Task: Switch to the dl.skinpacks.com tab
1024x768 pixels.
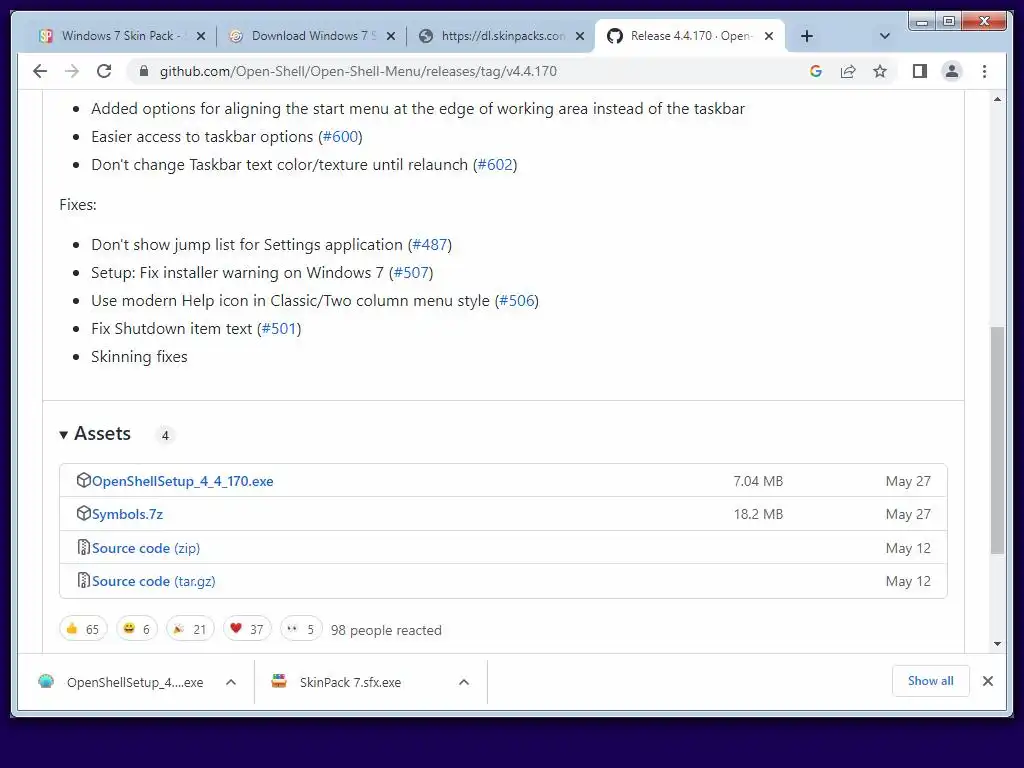Action: [x=500, y=36]
